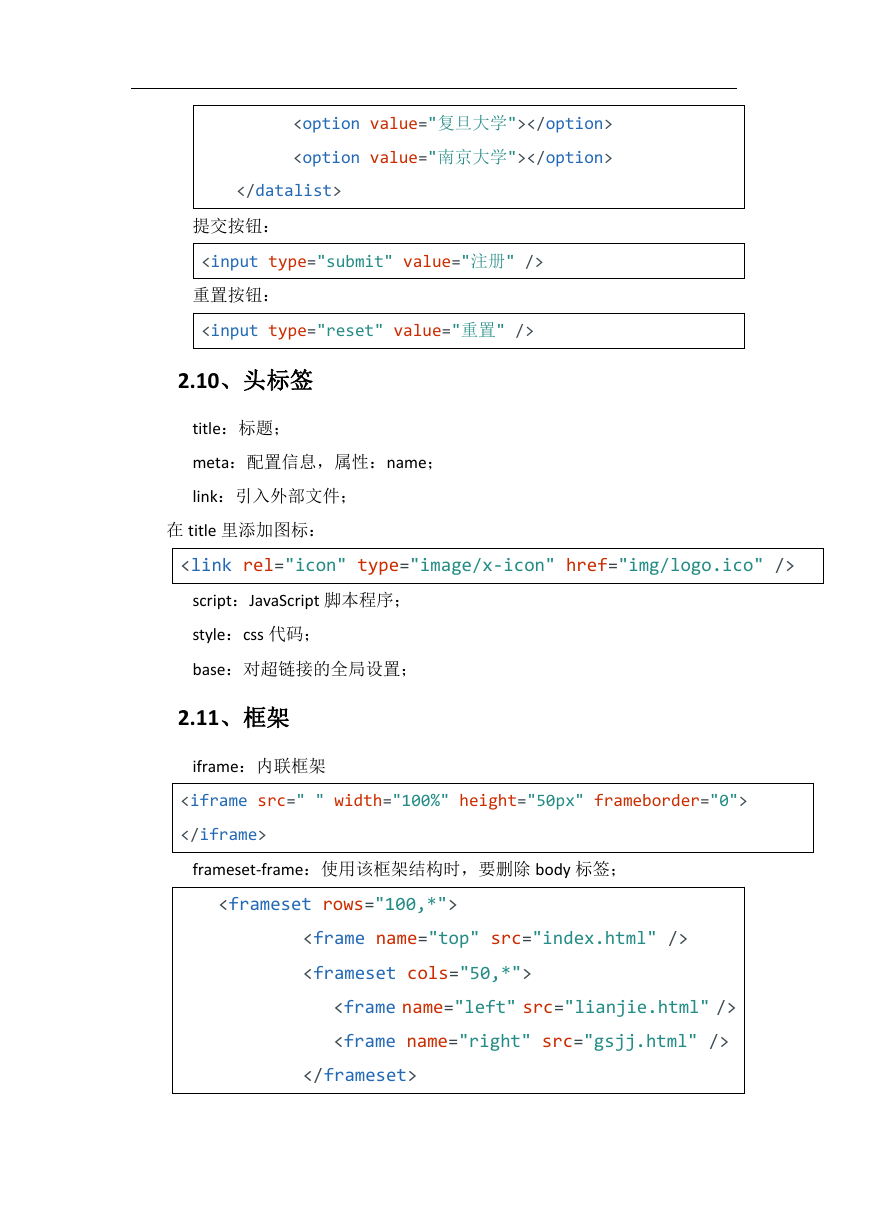Viewport: 869px width, 1228px height.
Task: Click the closing </iframe> tag
Action: [x=224, y=835]
